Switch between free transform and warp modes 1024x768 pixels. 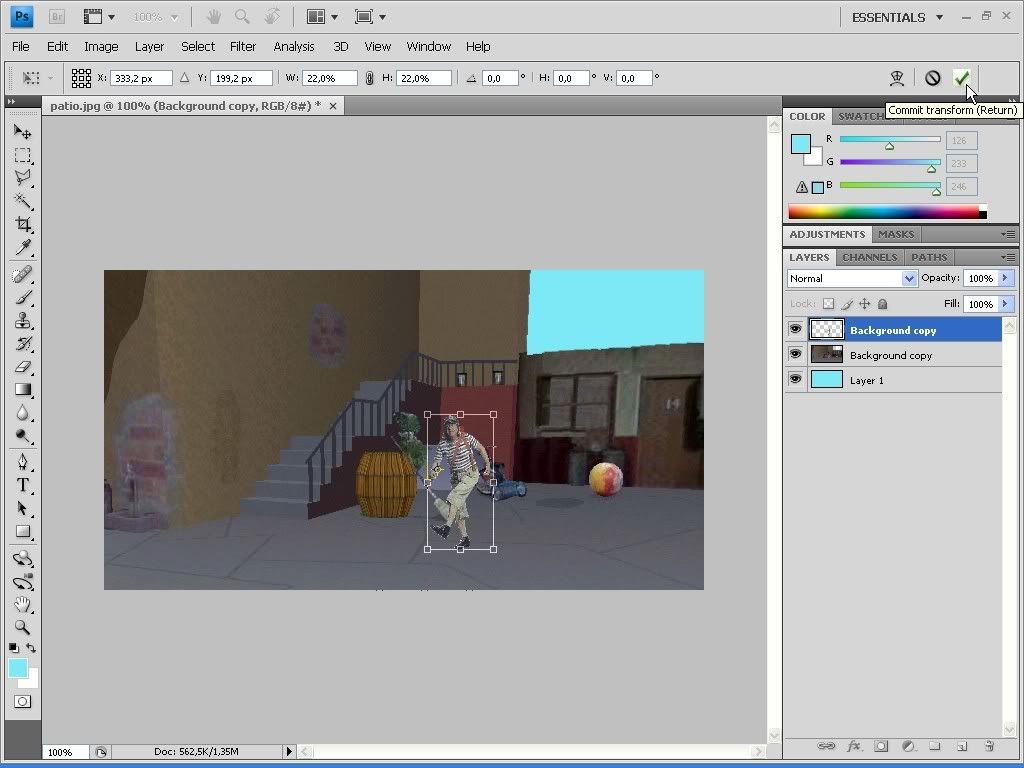pyautogui.click(x=897, y=78)
